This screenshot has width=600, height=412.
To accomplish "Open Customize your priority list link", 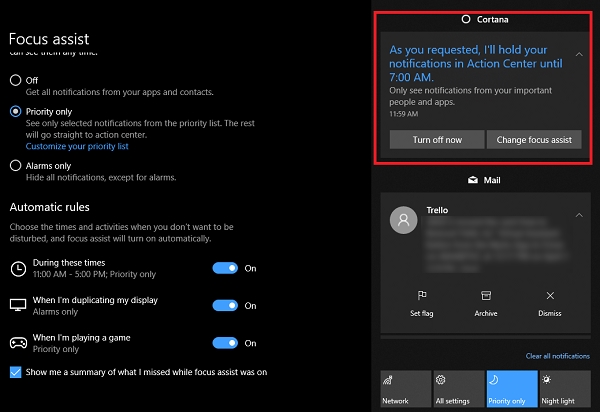I will (x=77, y=146).
